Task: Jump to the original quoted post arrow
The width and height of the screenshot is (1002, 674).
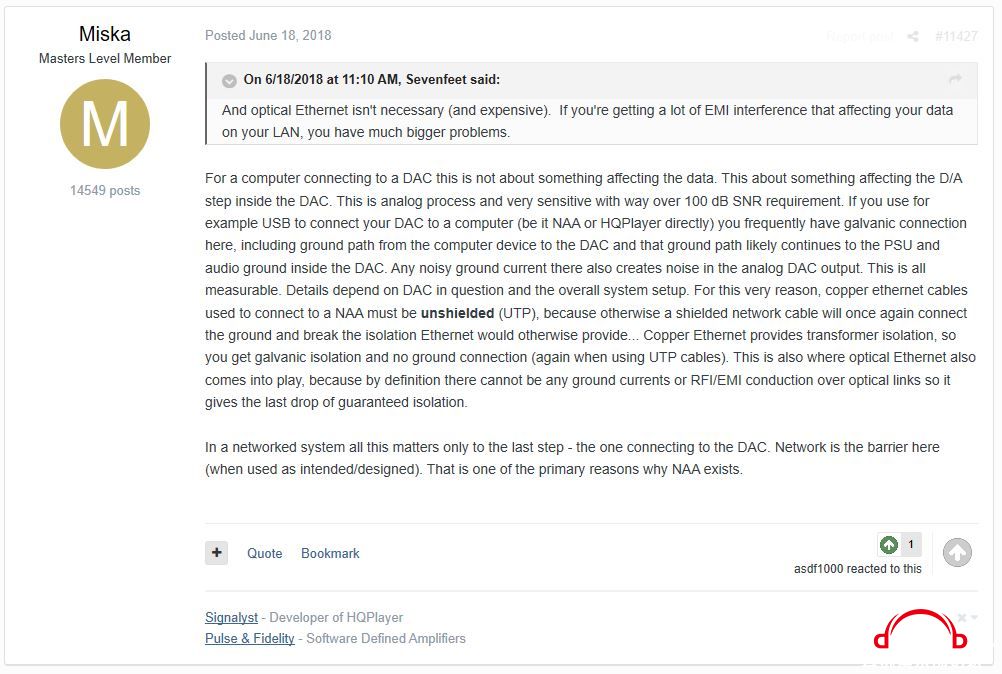Action: pos(955,79)
